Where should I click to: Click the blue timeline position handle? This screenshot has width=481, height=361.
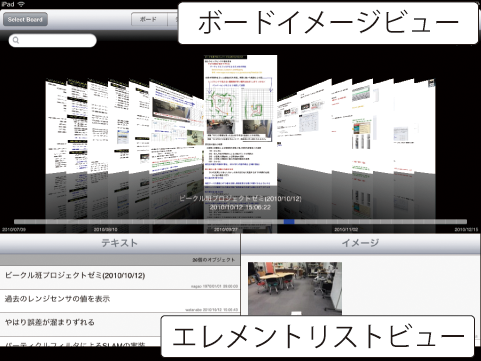point(289,221)
